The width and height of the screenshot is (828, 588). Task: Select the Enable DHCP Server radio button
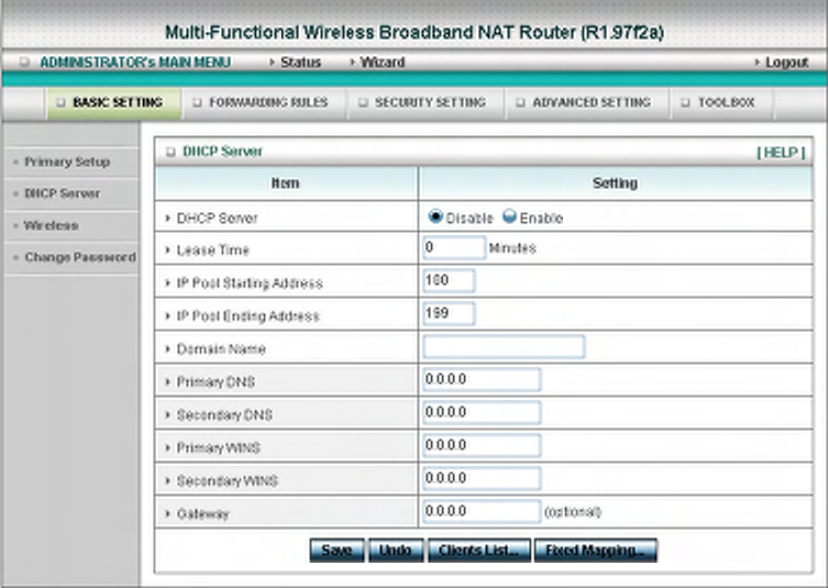(509, 216)
